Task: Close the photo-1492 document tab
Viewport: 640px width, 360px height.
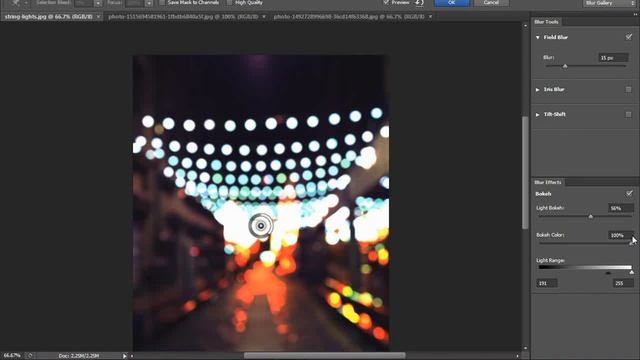Action: click(430, 17)
